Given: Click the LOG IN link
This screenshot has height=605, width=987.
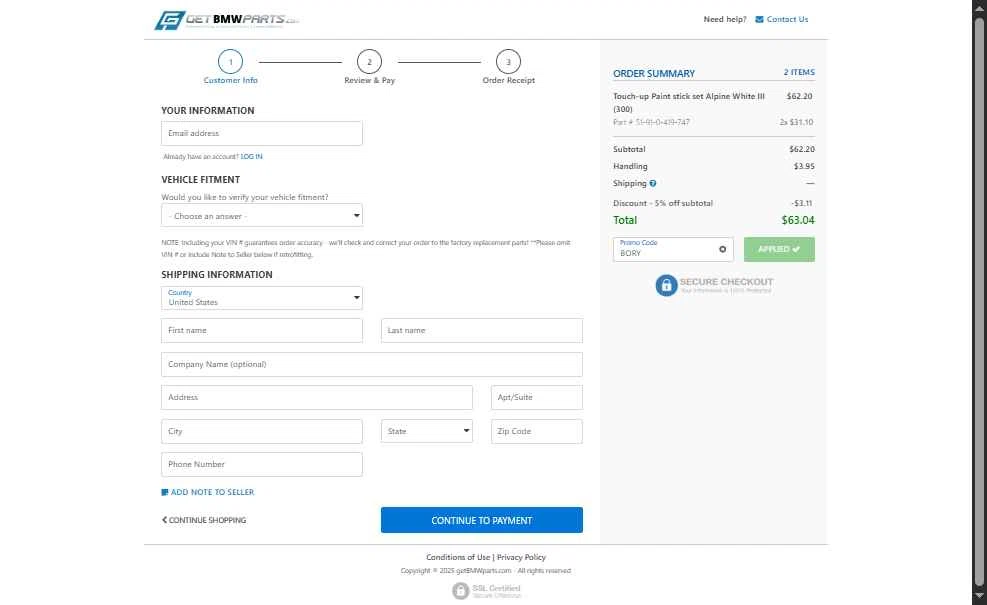Looking at the screenshot, I should point(252,157).
